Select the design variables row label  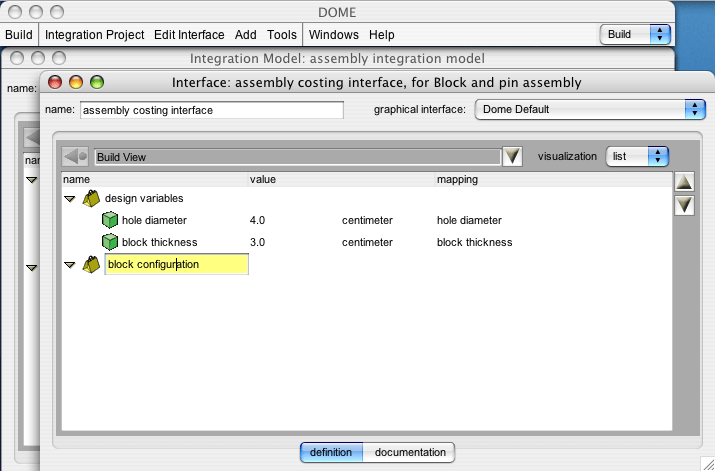click(144, 198)
